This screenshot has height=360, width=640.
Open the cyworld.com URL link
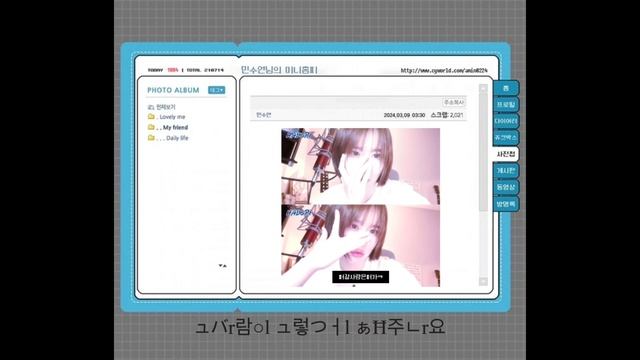tap(444, 70)
